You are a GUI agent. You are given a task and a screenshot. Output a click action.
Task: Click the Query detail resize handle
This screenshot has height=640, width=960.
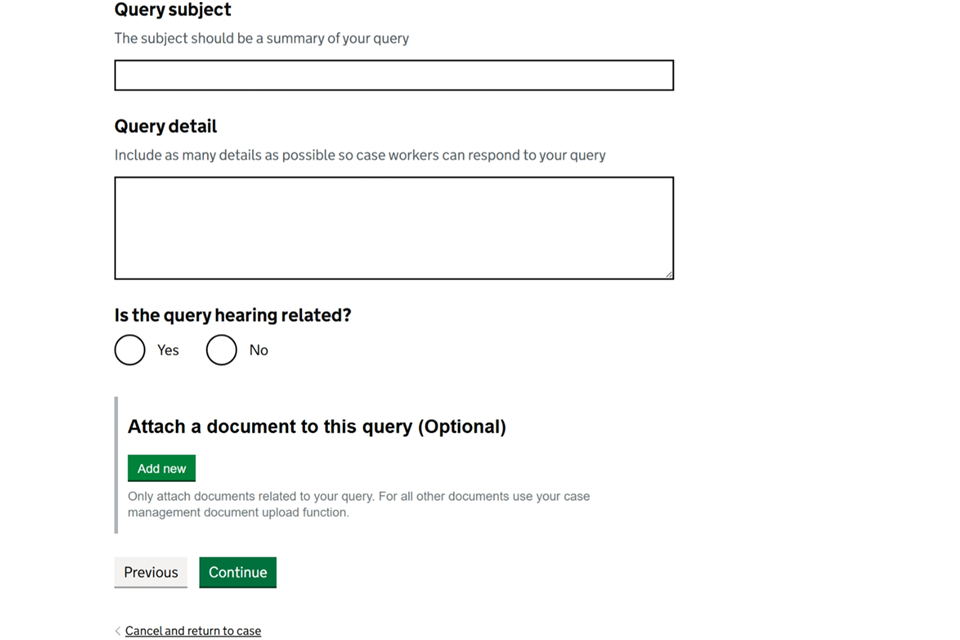(669, 274)
